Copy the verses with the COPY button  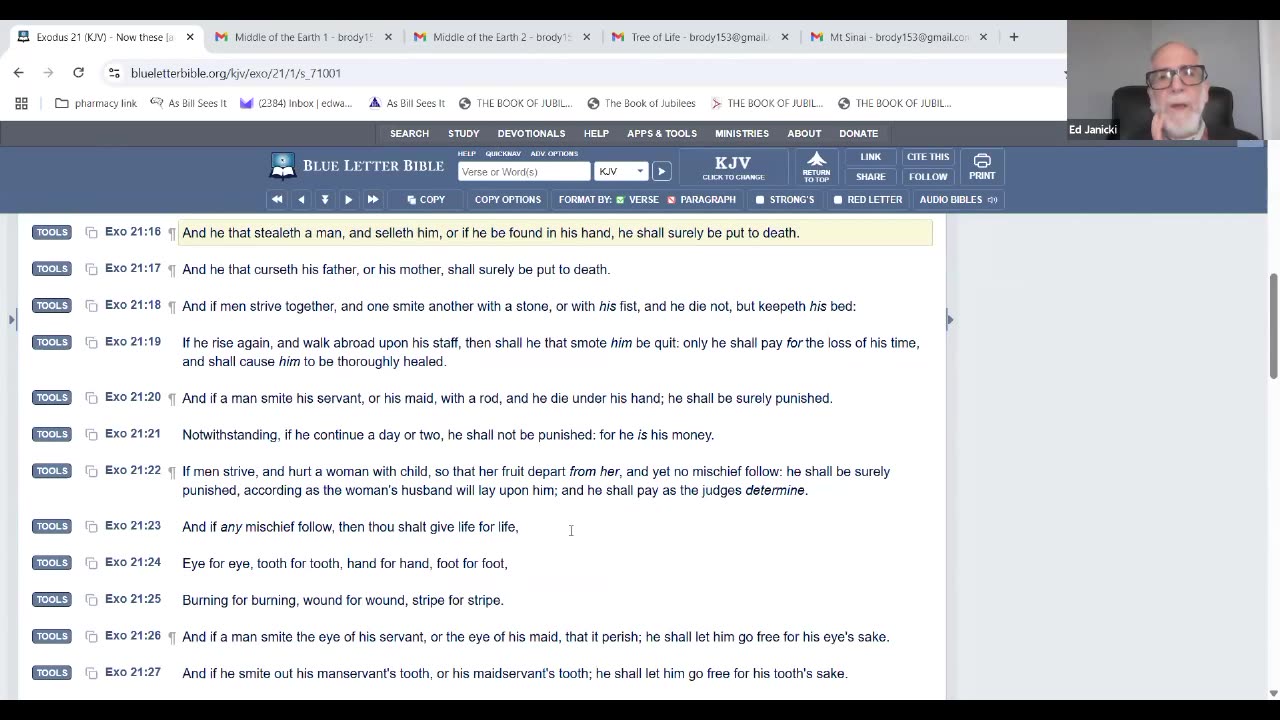pos(426,199)
